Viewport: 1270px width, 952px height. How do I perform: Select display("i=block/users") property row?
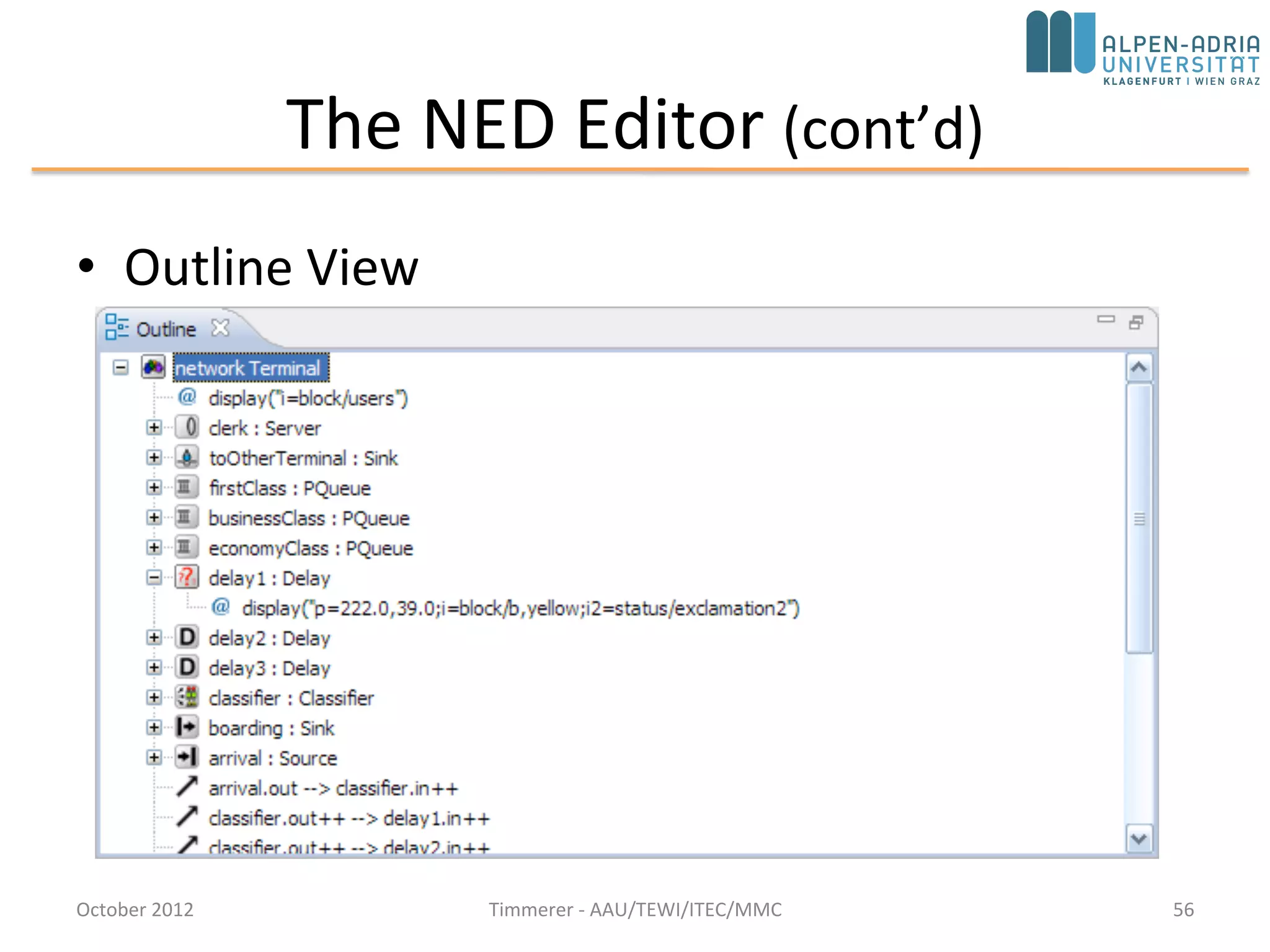coord(308,398)
